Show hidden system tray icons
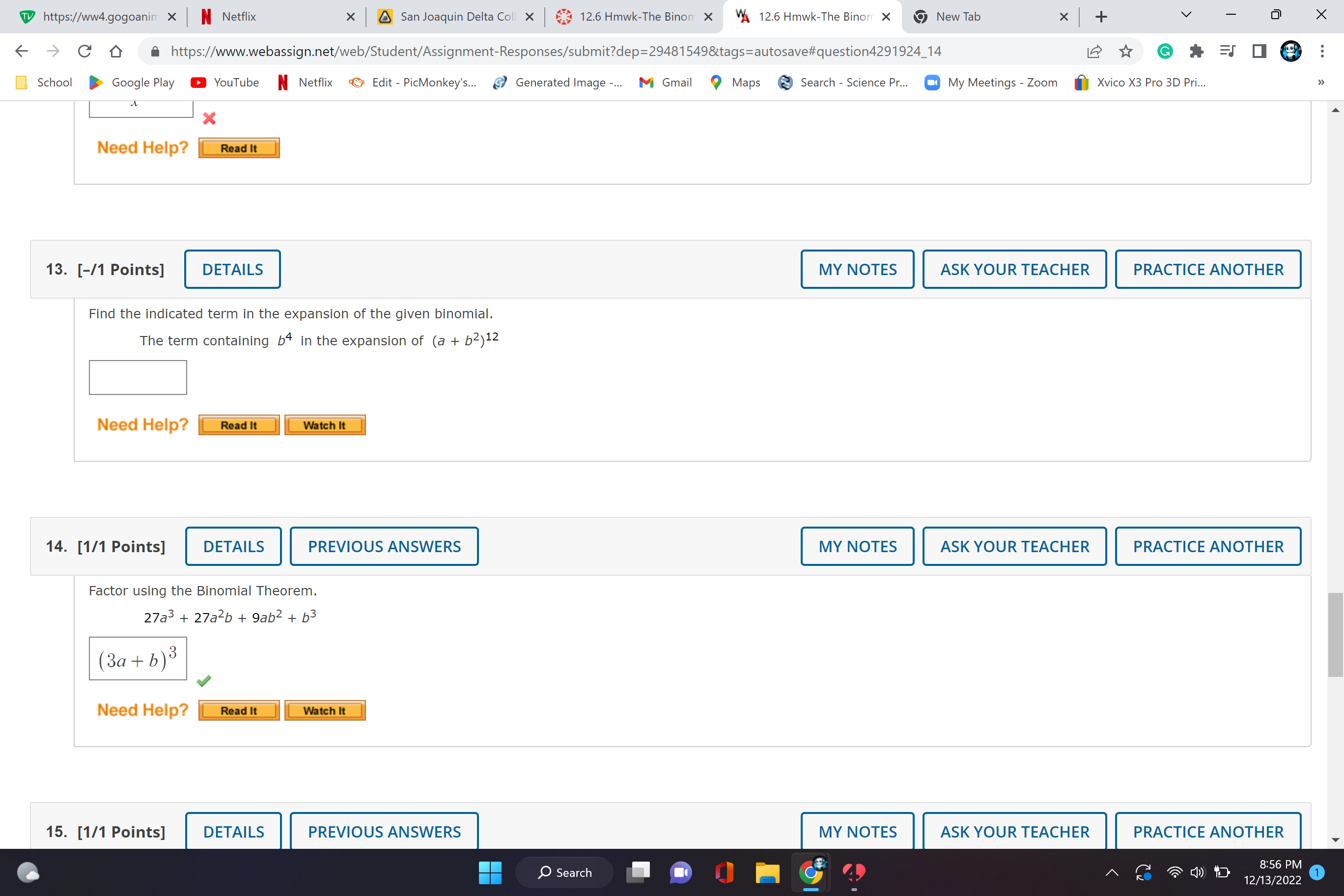This screenshot has height=896, width=1344. (x=1112, y=872)
